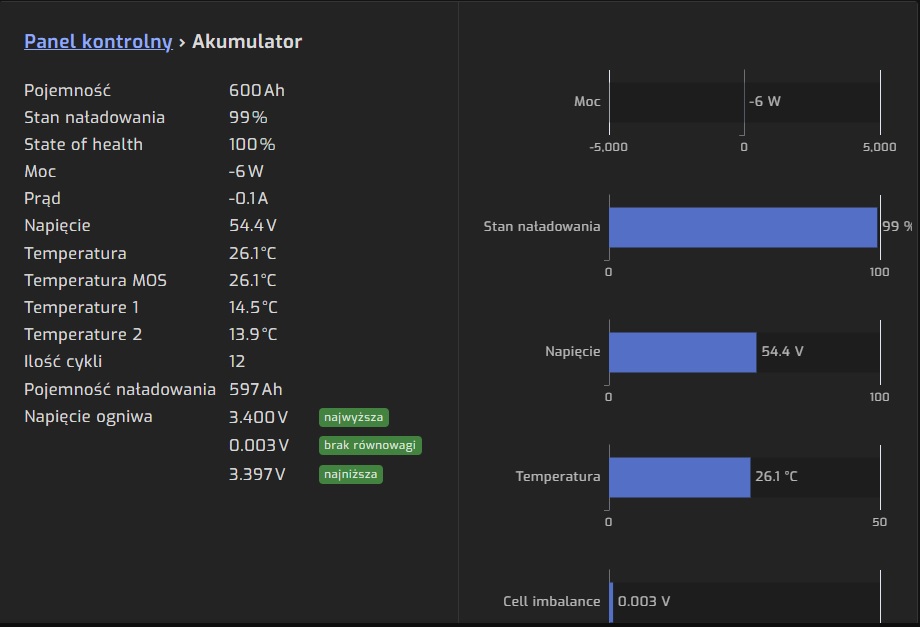Select the Pojemność value 600 Ah
The height and width of the screenshot is (627, 920).
[x=257, y=90]
